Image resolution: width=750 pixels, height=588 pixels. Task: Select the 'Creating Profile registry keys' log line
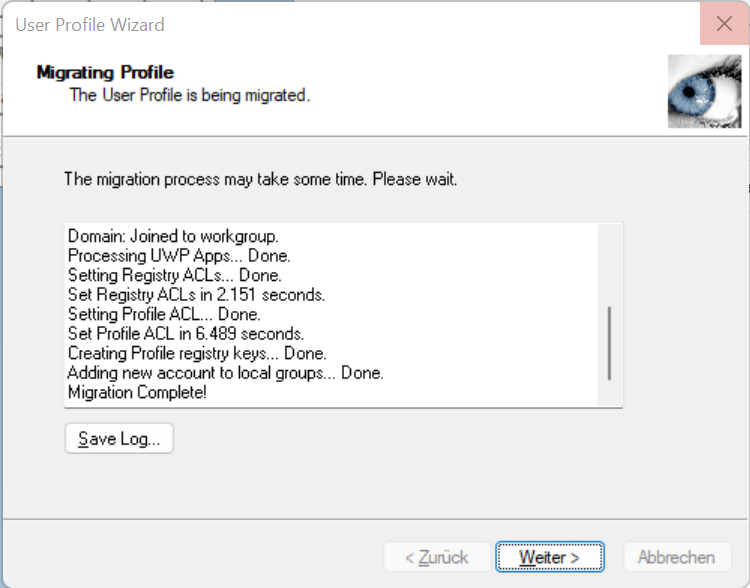pos(197,353)
